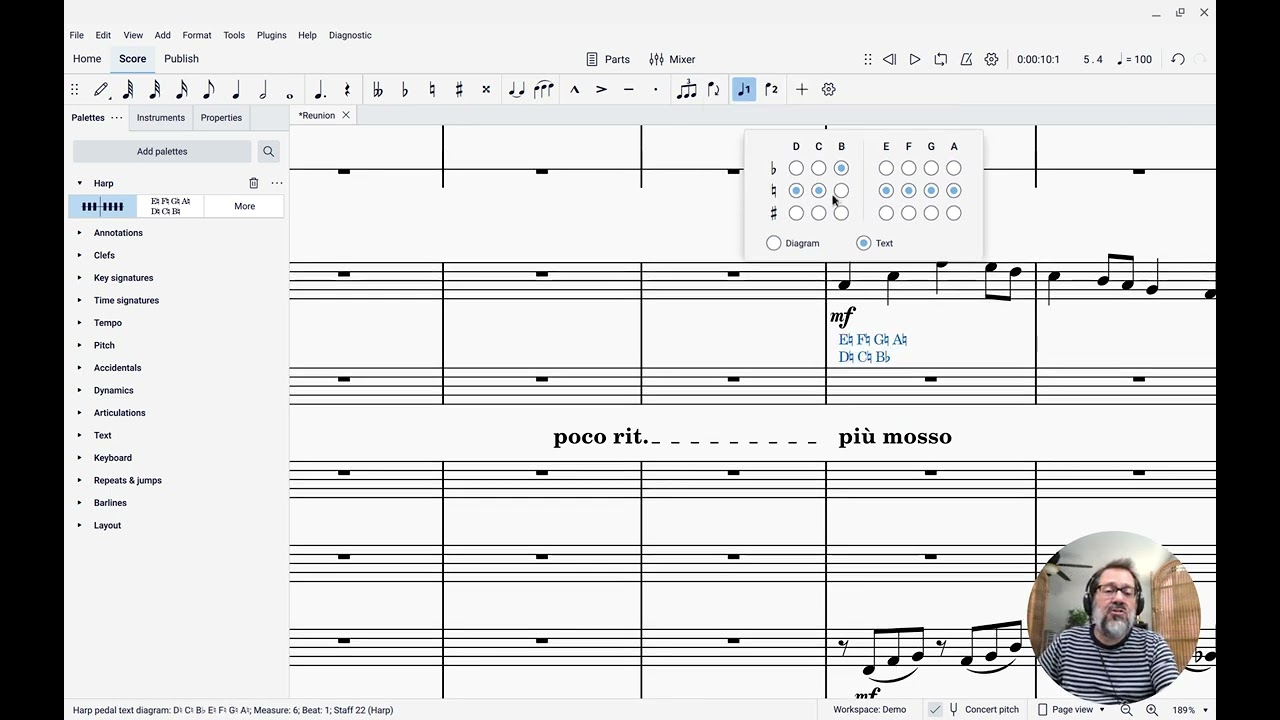Expand the Key signatures palette
This screenshot has height=720, width=1280.
click(79, 278)
